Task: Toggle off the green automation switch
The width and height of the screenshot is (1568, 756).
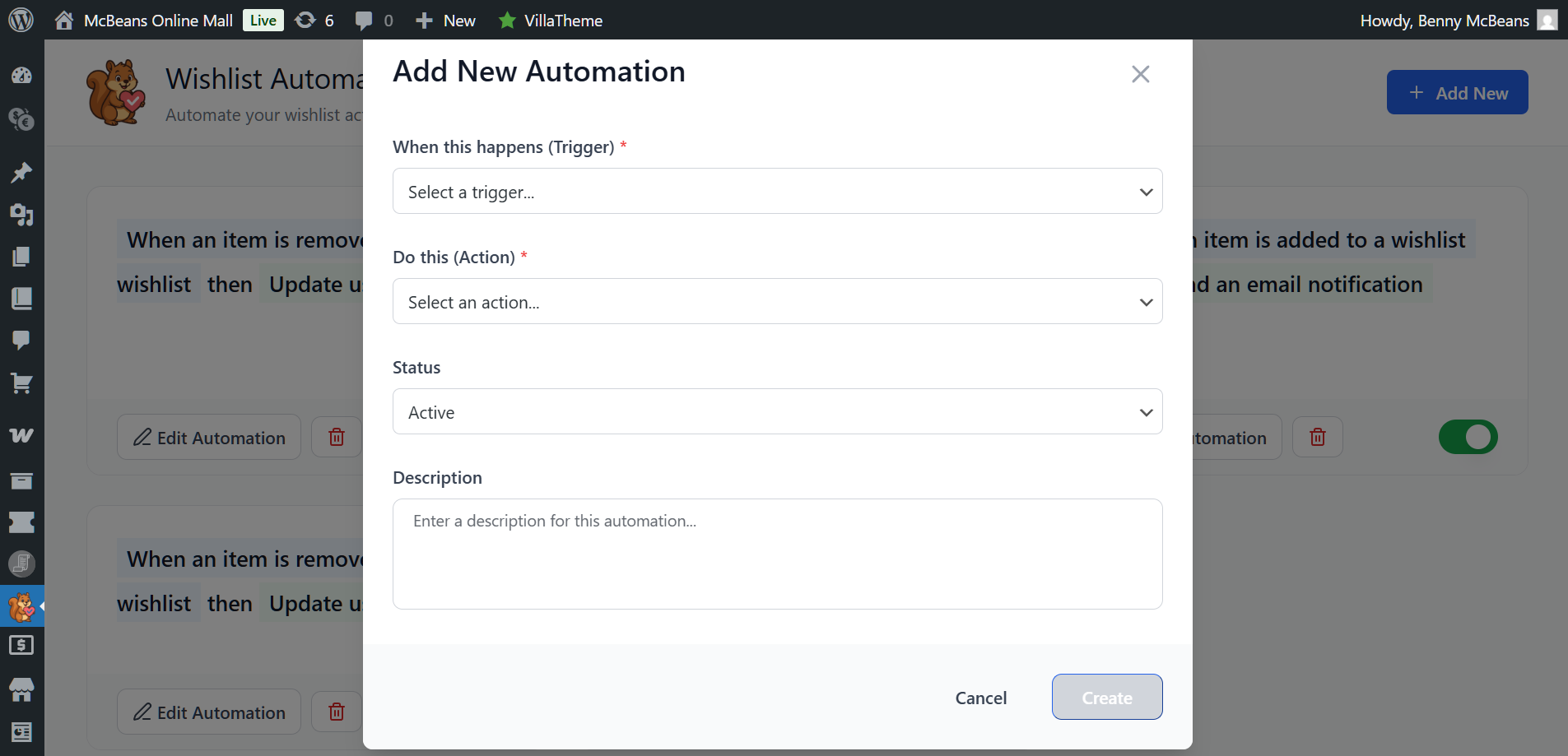Action: pyautogui.click(x=1468, y=437)
